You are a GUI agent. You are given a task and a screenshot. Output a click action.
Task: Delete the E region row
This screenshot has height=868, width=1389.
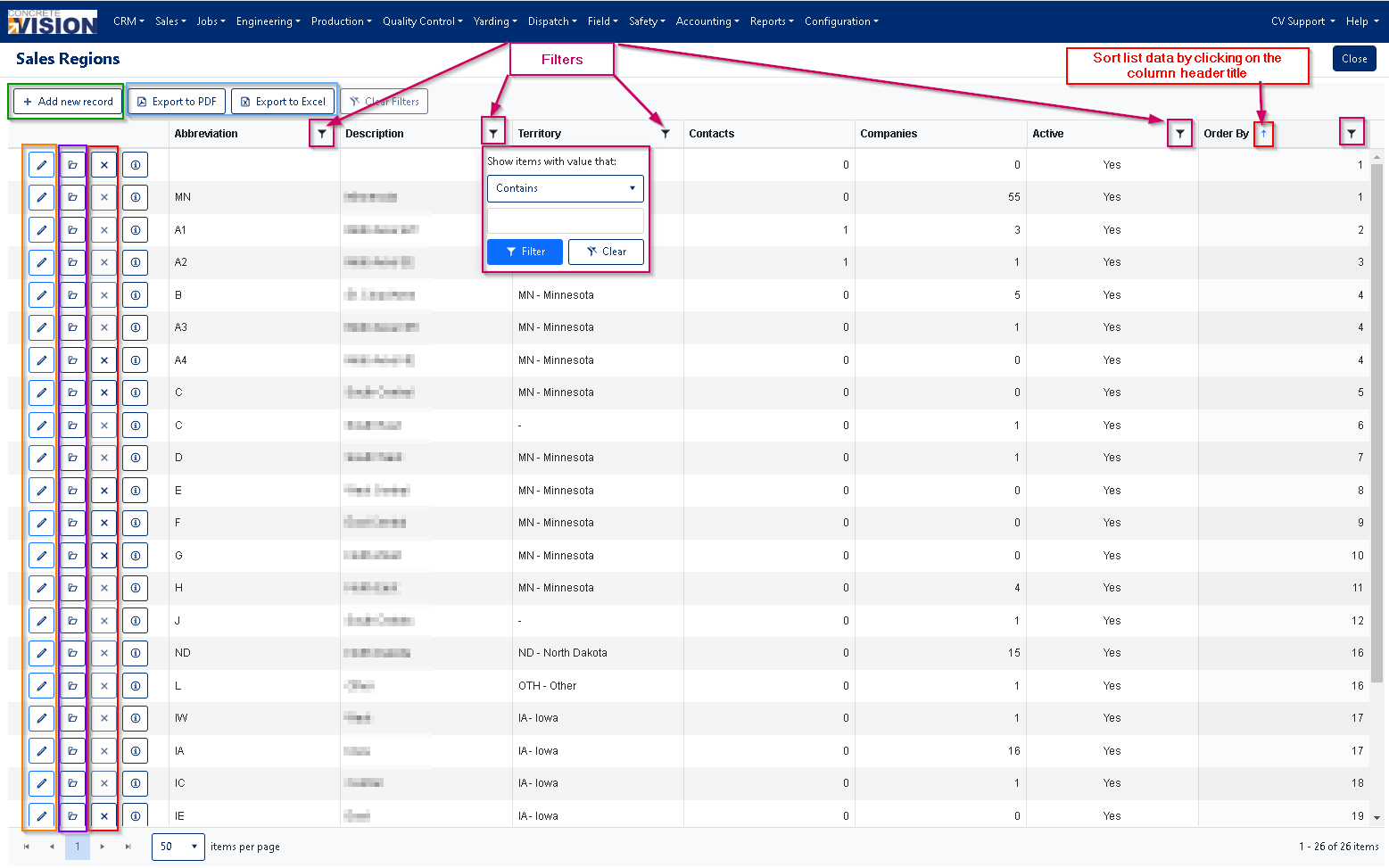(x=103, y=491)
